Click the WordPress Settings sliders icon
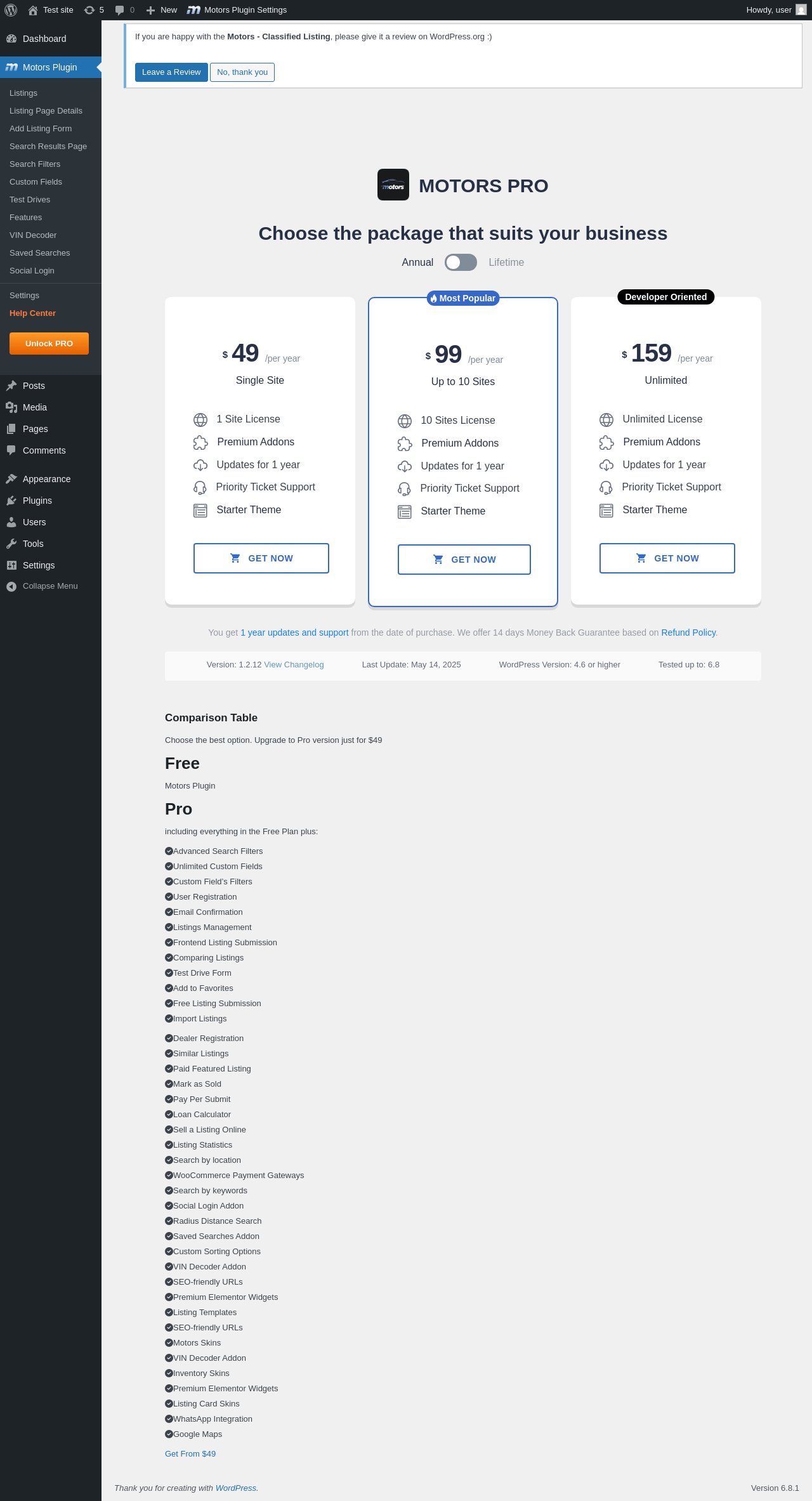The height and width of the screenshot is (1501, 812). click(11, 565)
